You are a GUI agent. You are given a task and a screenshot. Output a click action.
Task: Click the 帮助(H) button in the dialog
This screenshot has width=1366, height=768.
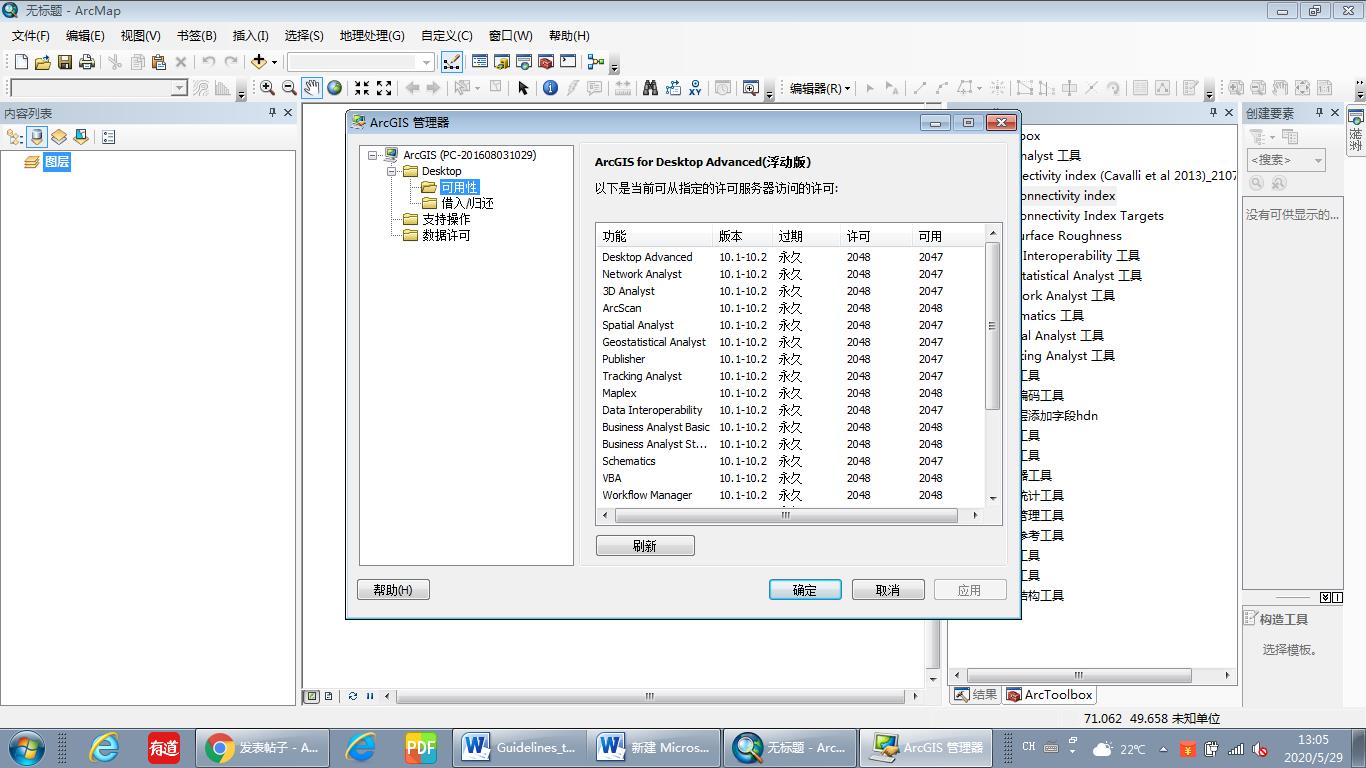[393, 590]
